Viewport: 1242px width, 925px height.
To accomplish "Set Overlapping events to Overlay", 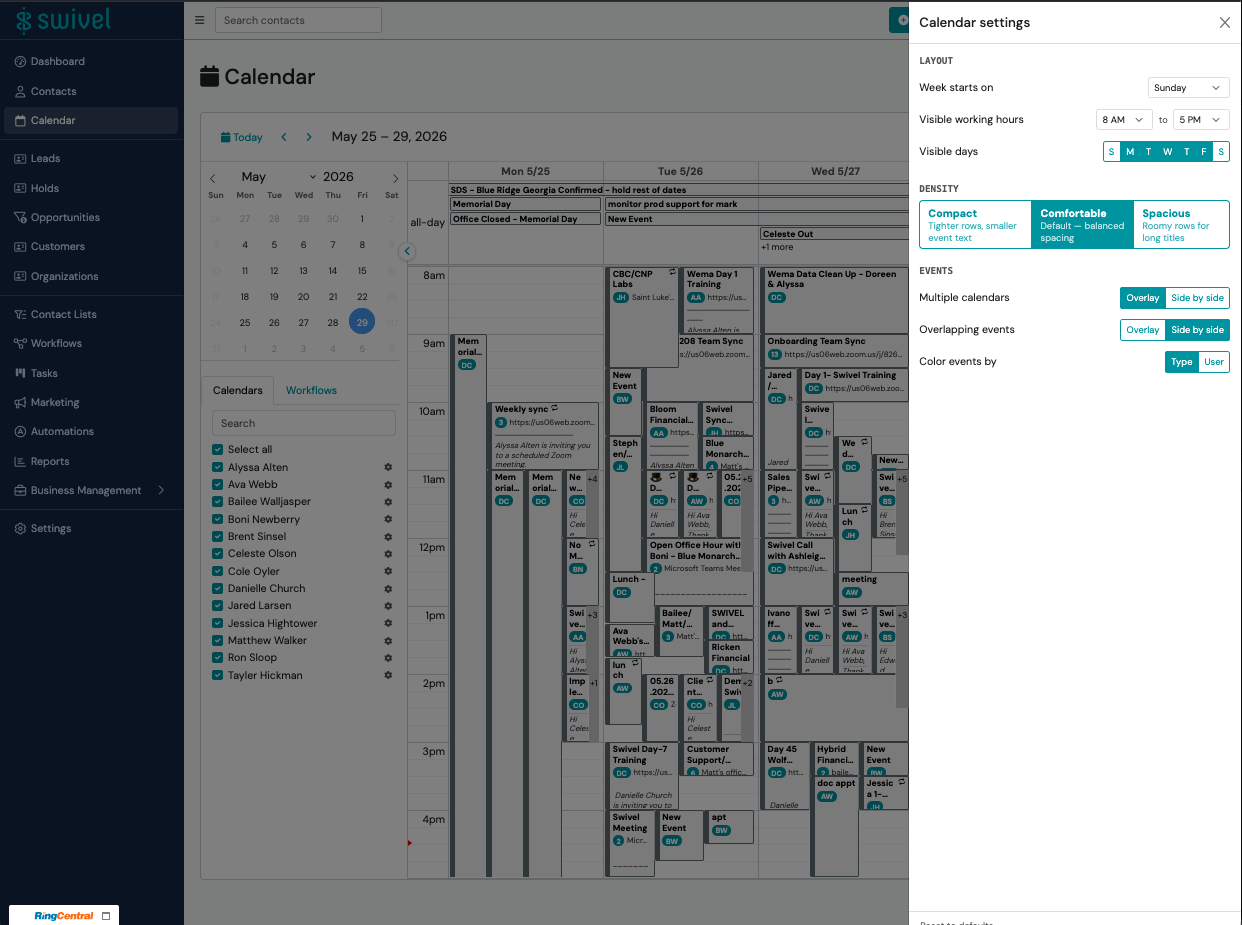I will pos(1143,330).
